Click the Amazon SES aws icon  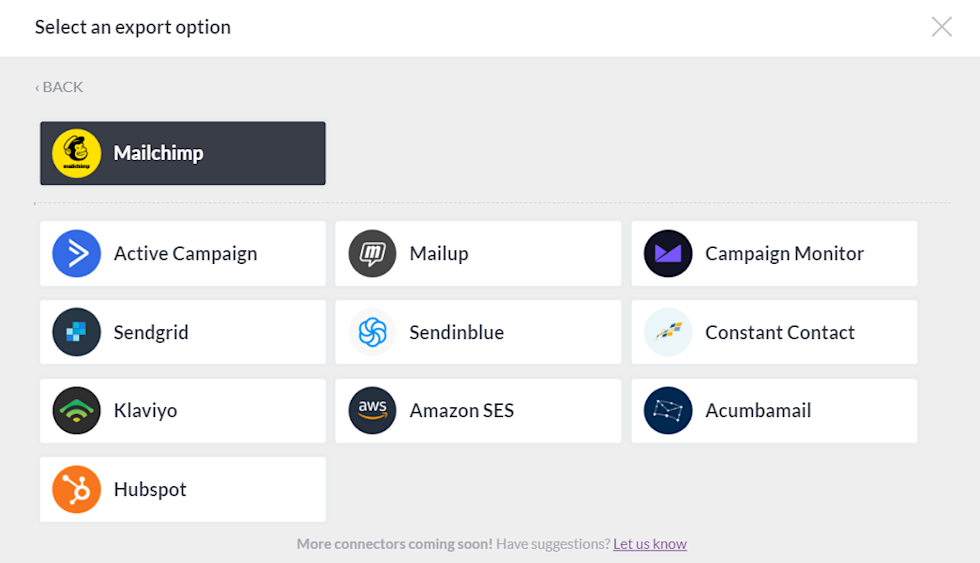[372, 411]
